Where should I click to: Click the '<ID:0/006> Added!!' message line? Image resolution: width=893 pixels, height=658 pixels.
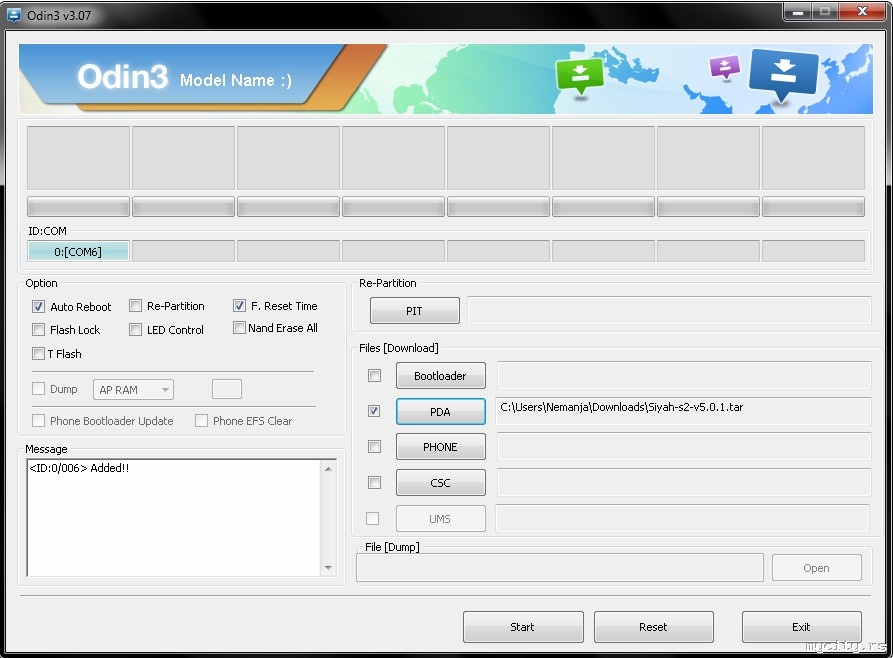[x=79, y=468]
